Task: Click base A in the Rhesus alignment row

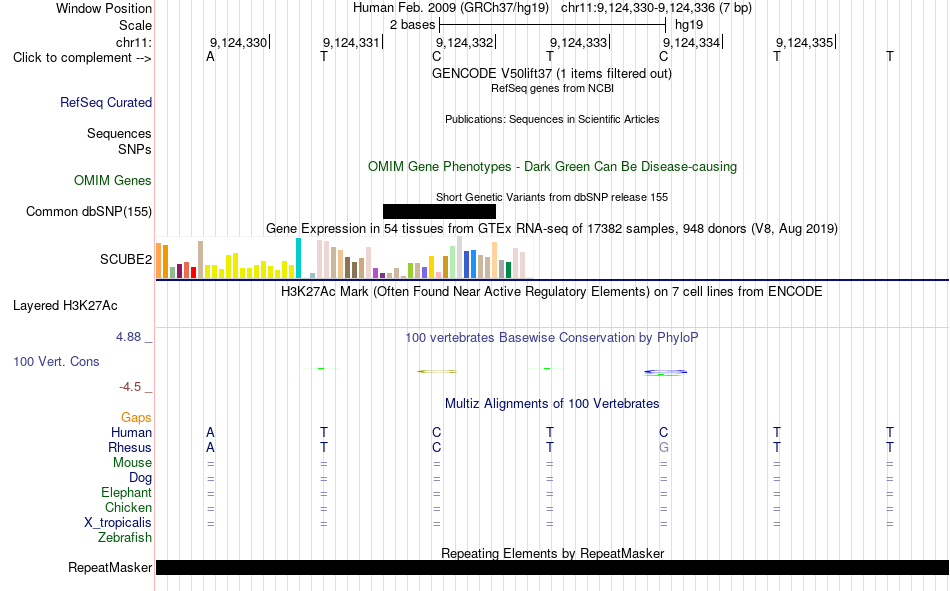Action: (210, 447)
